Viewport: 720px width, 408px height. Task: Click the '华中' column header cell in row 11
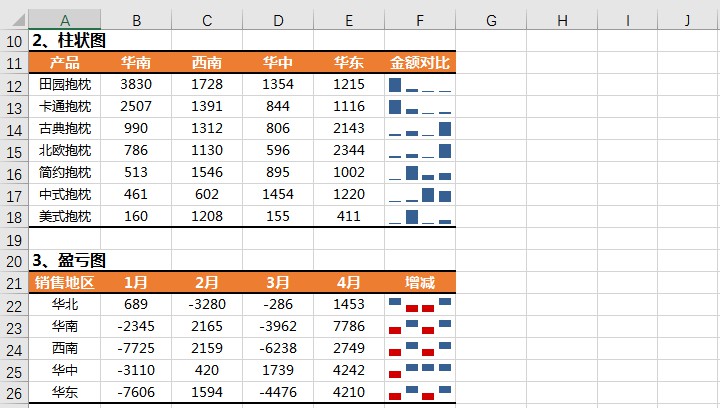click(278, 62)
